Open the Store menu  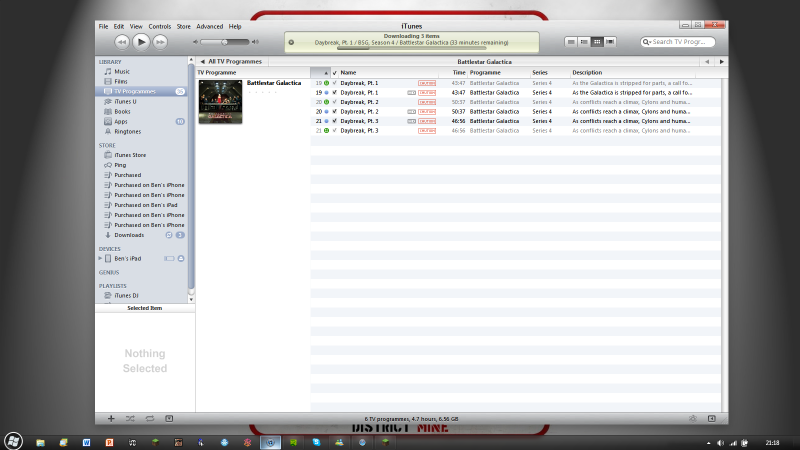(183, 27)
